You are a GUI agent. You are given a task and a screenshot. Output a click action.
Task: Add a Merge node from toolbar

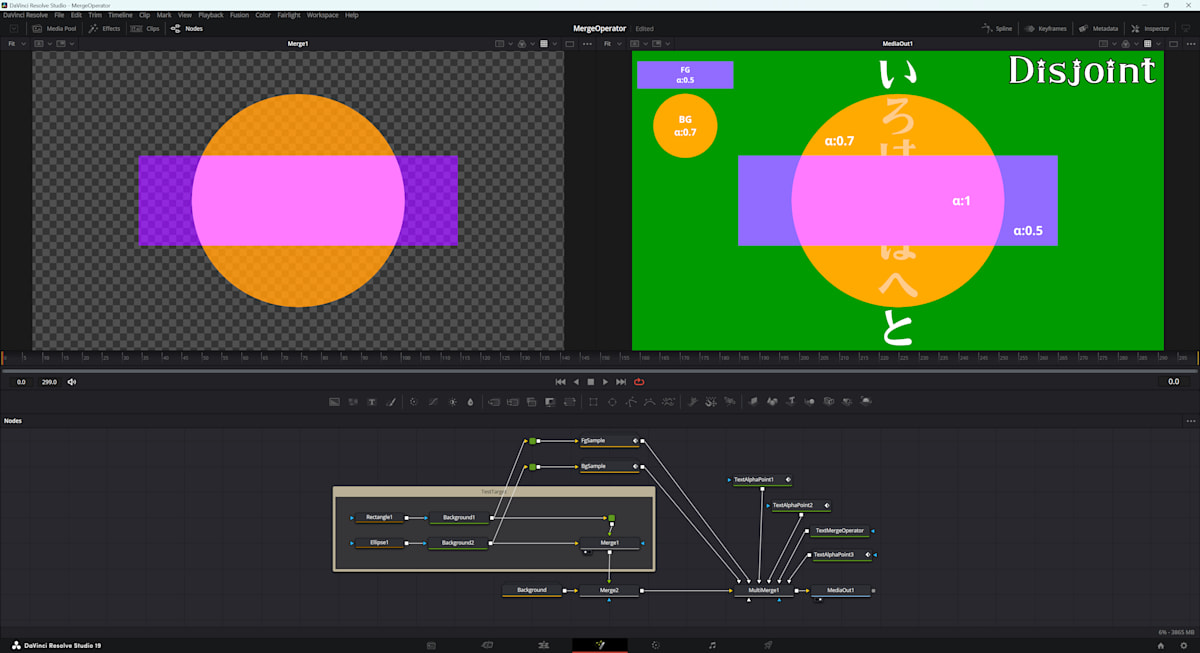[x=494, y=401]
